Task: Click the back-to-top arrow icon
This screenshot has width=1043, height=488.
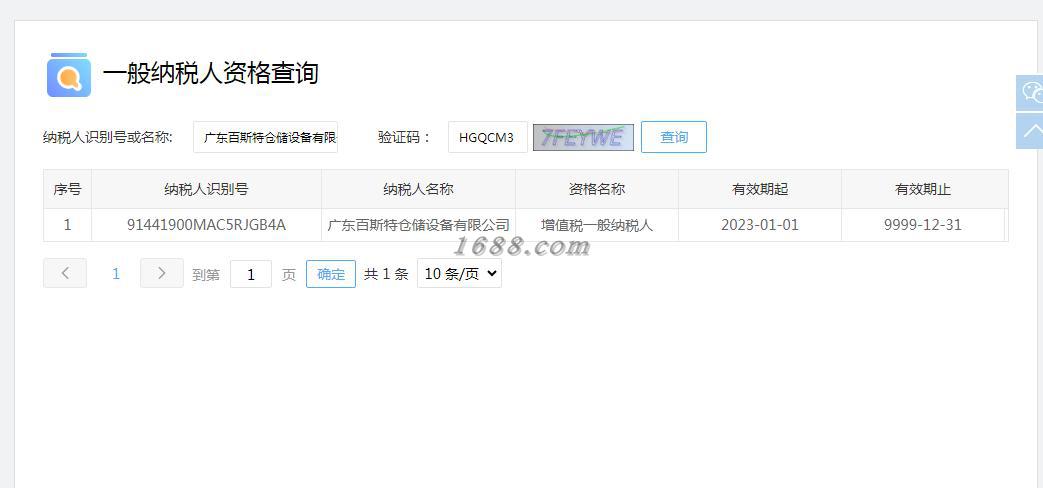Action: click(1030, 131)
